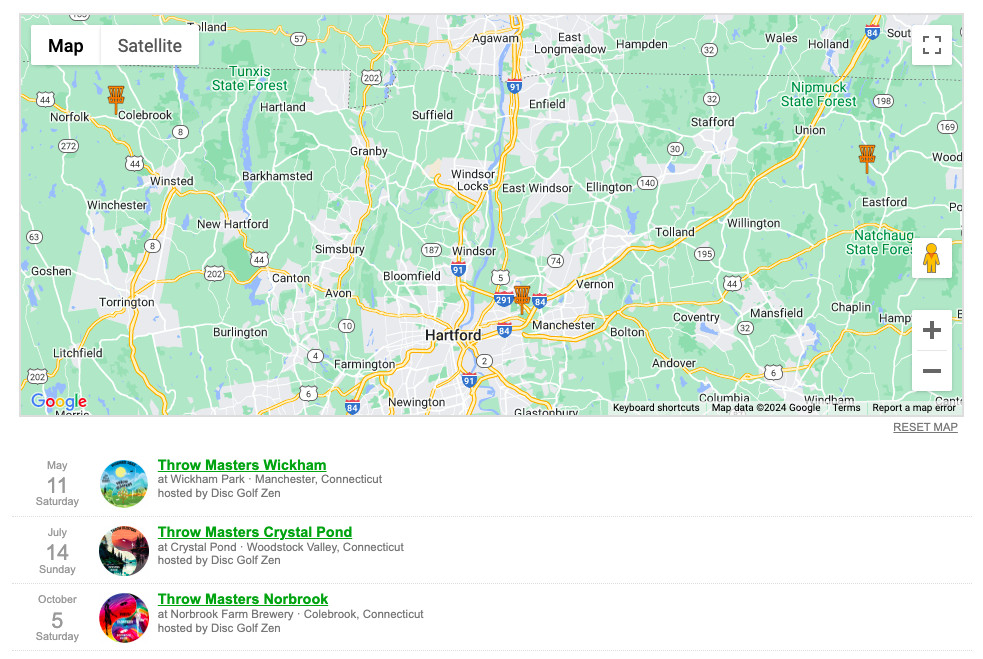Zoom out on the map
Viewport: 983px width, 659px height.
[932, 371]
